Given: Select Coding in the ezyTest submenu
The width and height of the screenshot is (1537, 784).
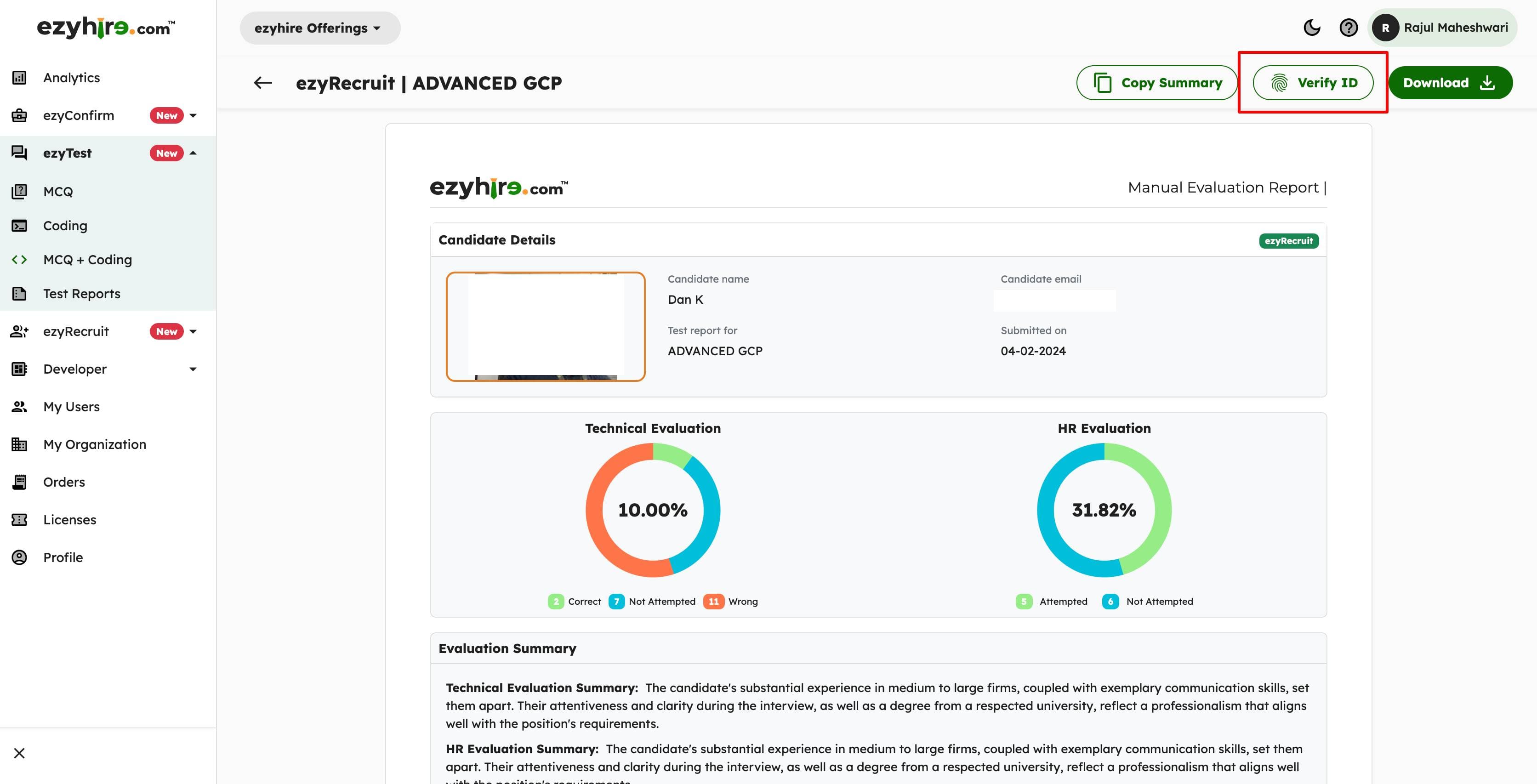Looking at the screenshot, I should (x=108, y=226).
